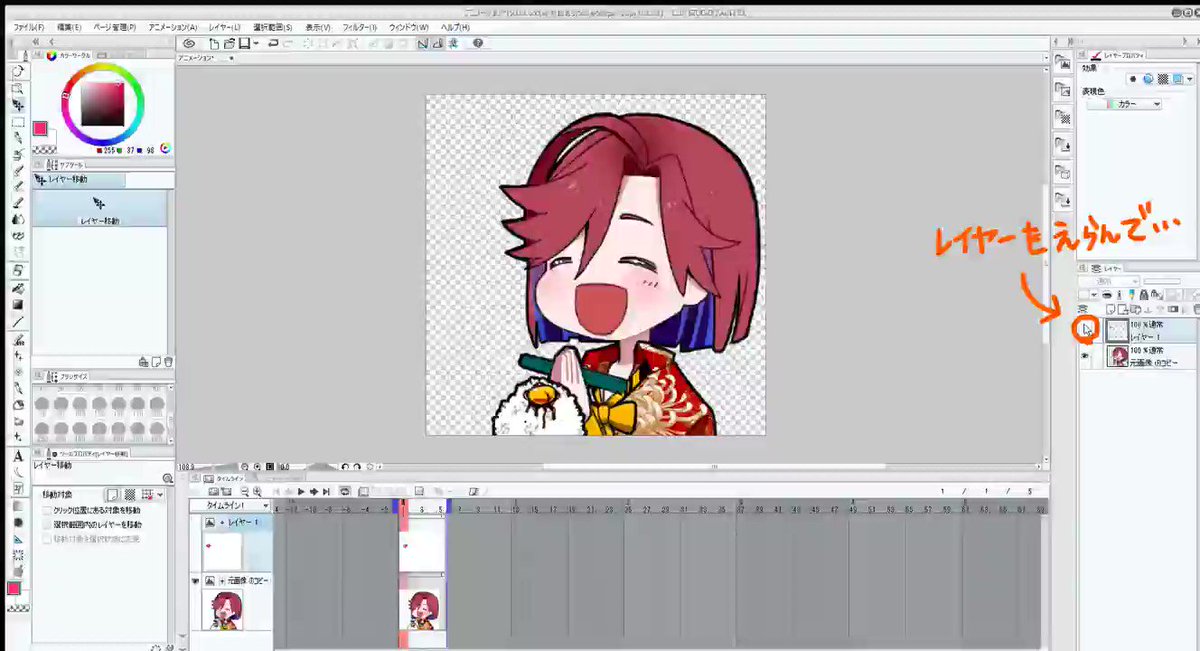1200x651 pixels.
Task: Delete the layer with the trash icon
Action: (x=1196, y=310)
